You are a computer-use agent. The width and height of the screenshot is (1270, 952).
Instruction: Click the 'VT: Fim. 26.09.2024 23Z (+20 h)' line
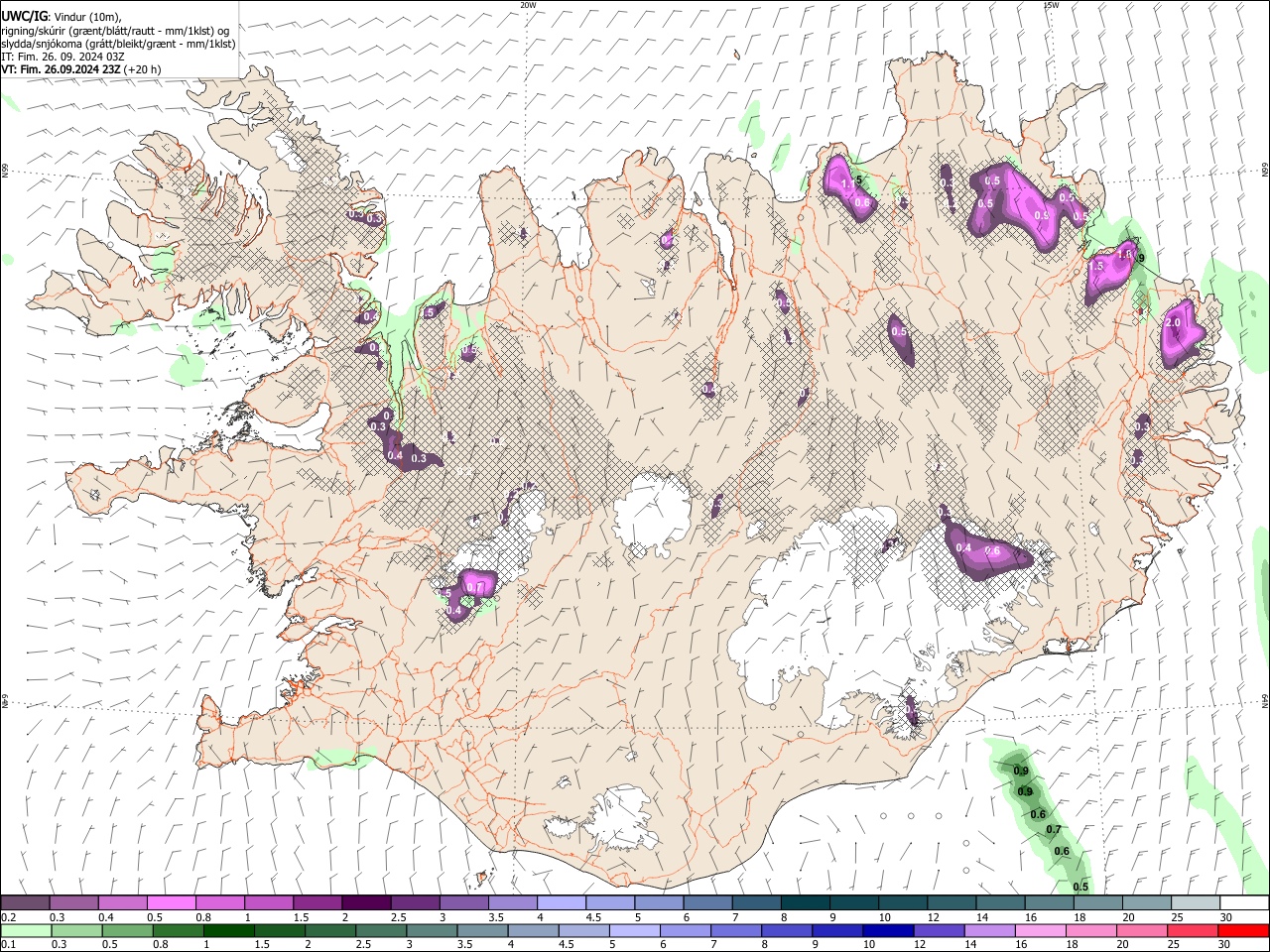[80, 69]
